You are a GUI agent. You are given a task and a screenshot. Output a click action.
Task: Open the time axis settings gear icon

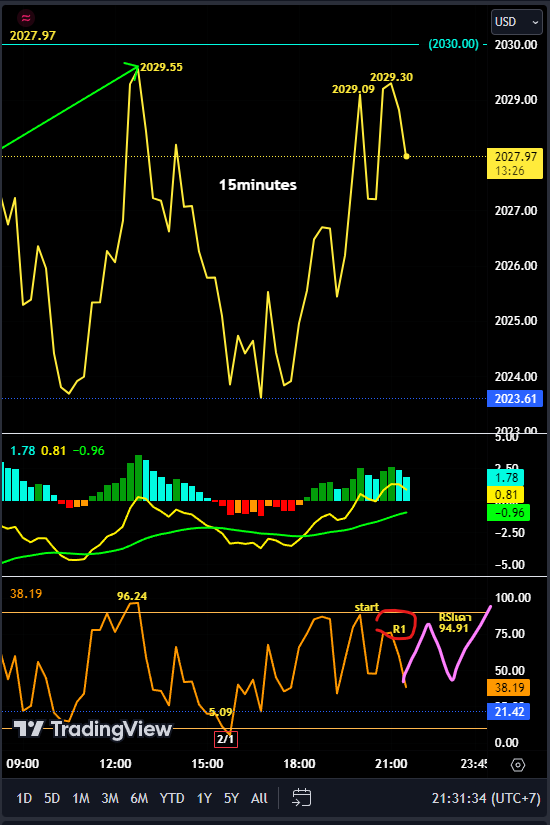(518, 764)
